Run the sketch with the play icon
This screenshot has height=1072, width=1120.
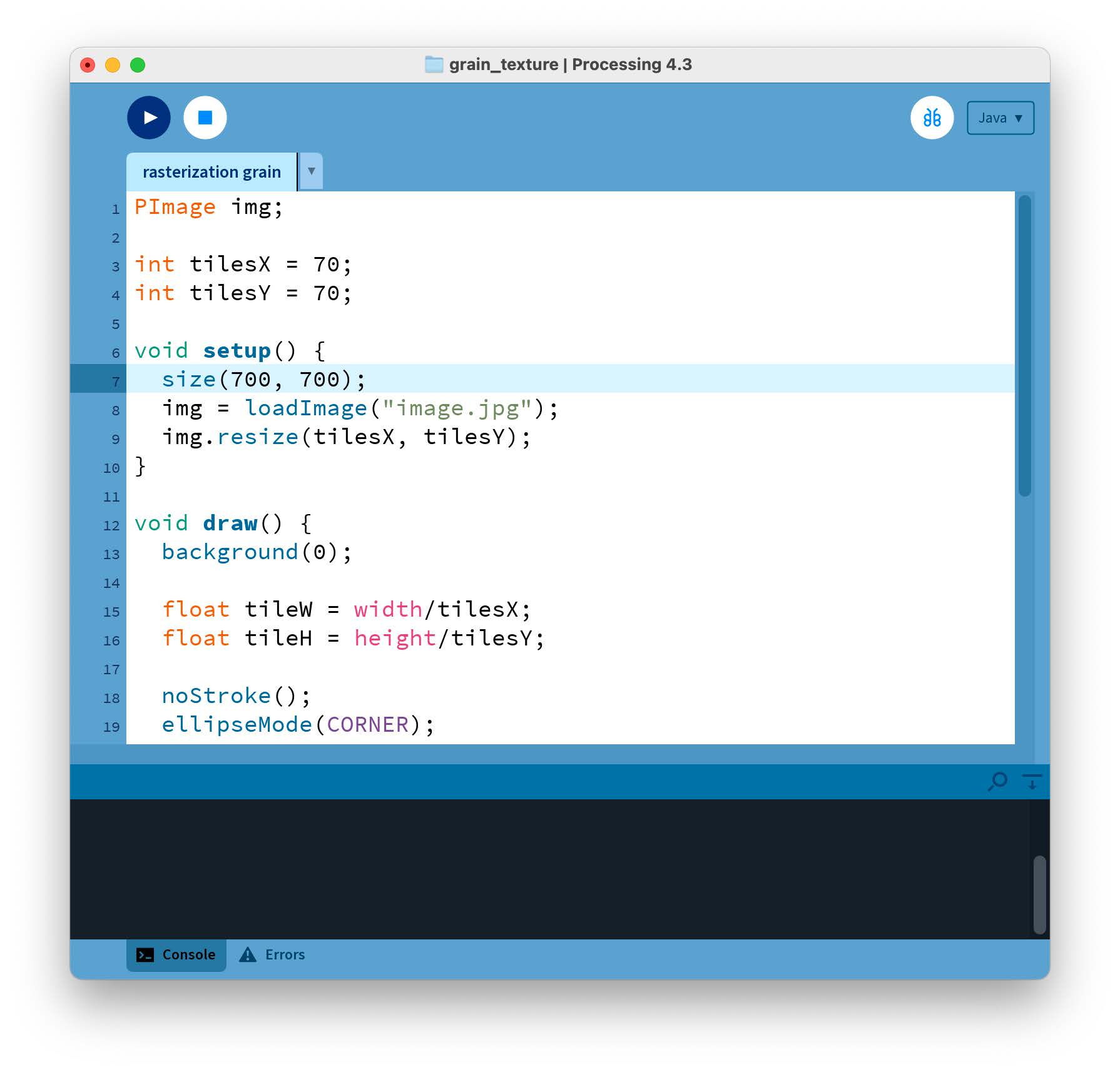click(148, 117)
